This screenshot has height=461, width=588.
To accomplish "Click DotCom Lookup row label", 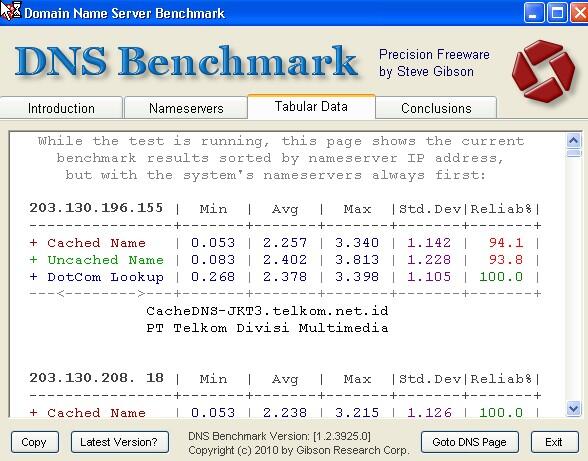I will point(105,277).
